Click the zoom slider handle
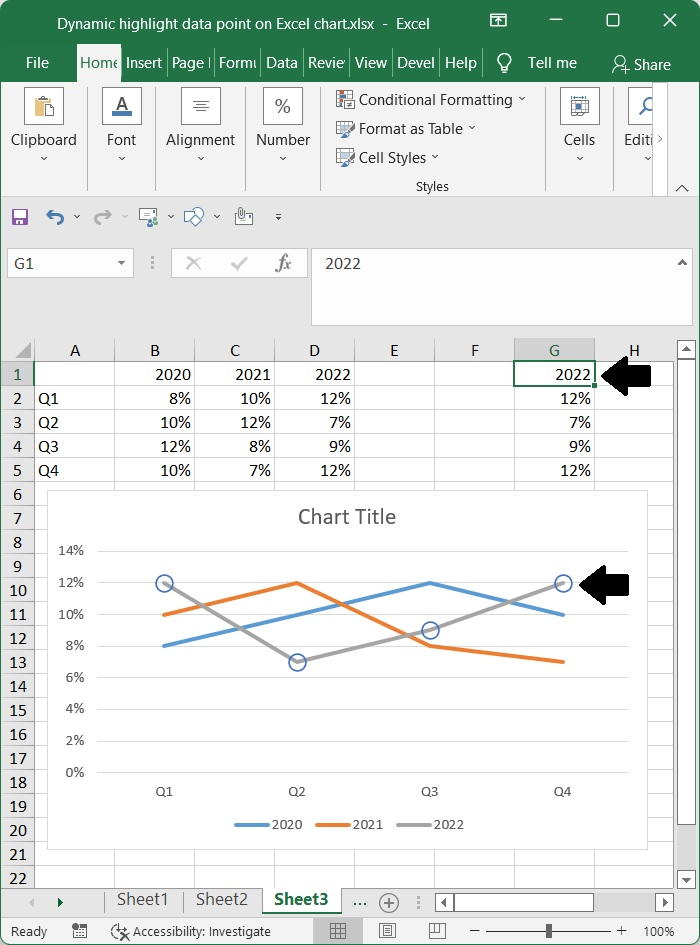Screen dimensions: 700x945 549,931
